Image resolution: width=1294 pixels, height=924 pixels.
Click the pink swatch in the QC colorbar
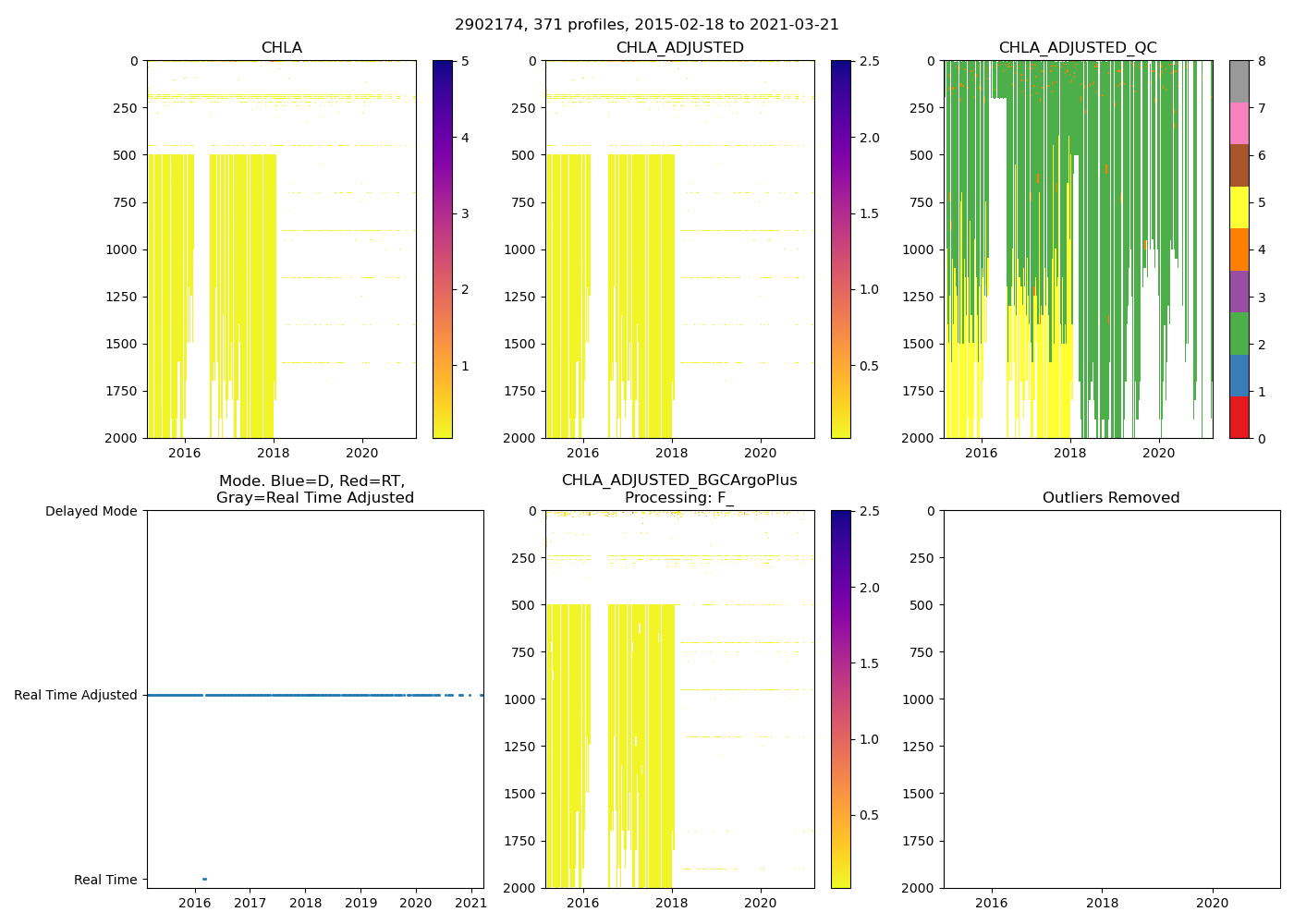tap(1239, 124)
